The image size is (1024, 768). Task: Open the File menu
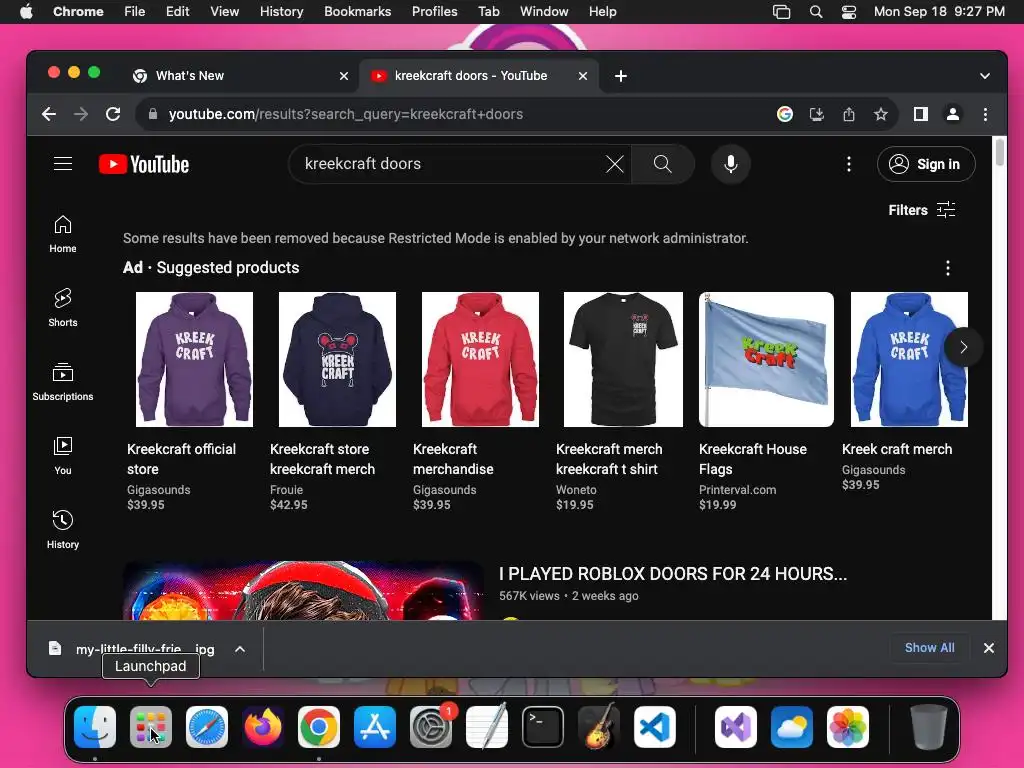(135, 12)
